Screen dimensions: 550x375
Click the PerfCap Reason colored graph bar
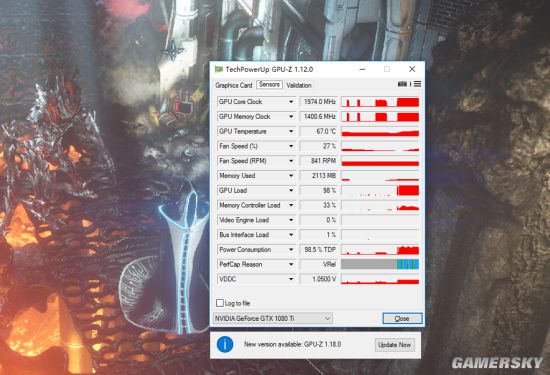click(x=380, y=264)
